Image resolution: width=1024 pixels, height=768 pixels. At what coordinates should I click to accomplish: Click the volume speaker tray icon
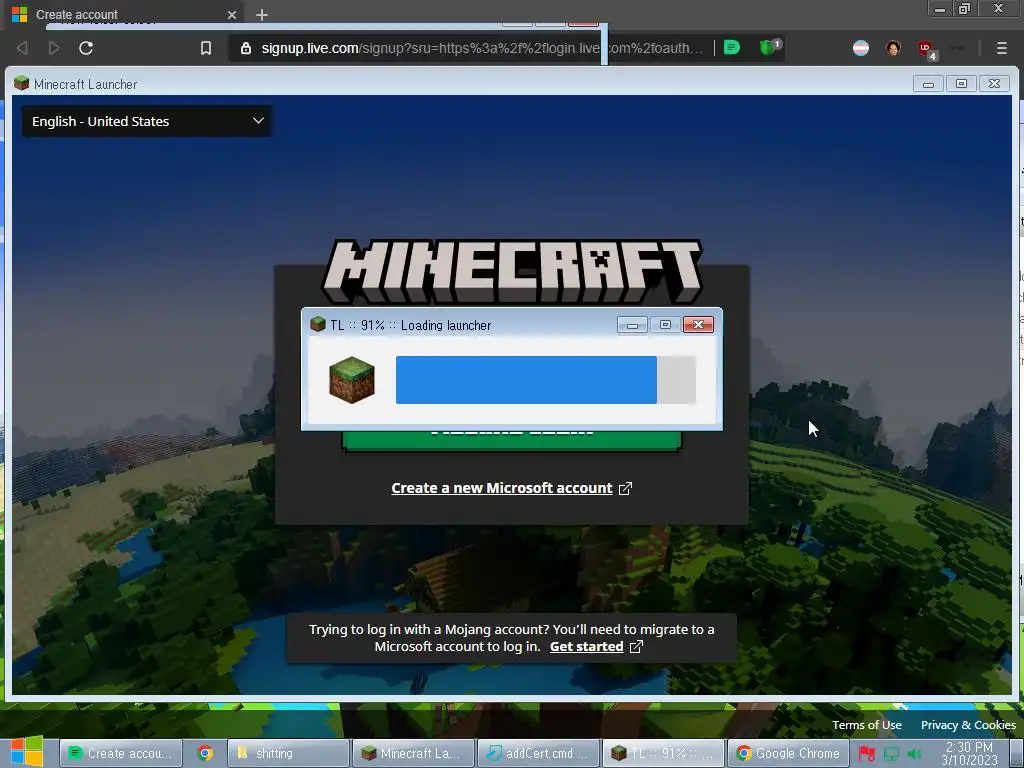tap(914, 754)
